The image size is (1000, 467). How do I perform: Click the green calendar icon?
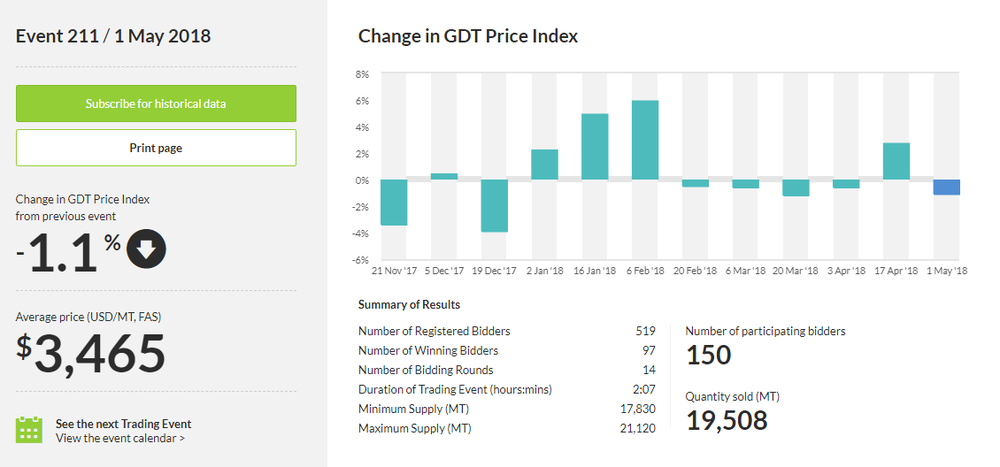(30, 430)
